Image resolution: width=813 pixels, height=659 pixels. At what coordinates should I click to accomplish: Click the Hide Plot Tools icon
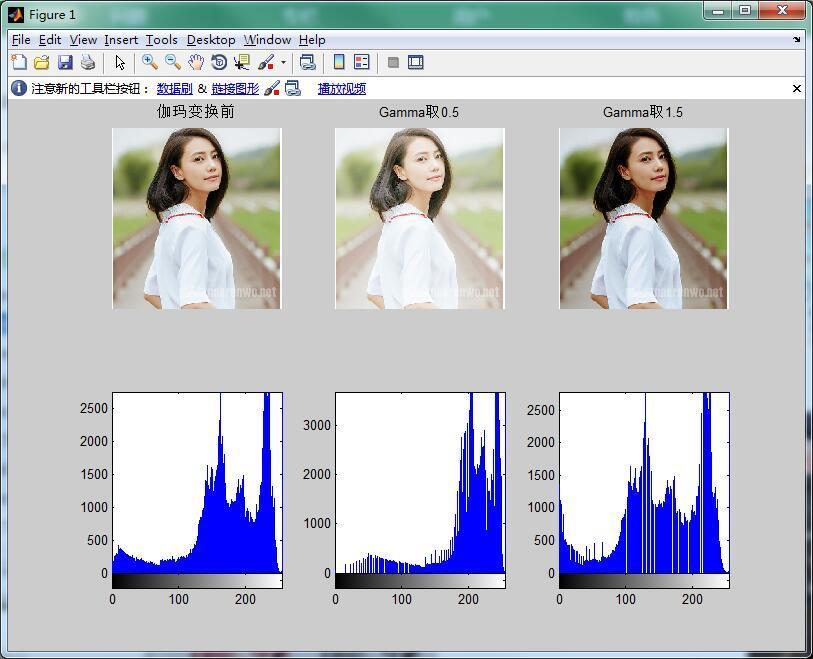click(x=393, y=63)
